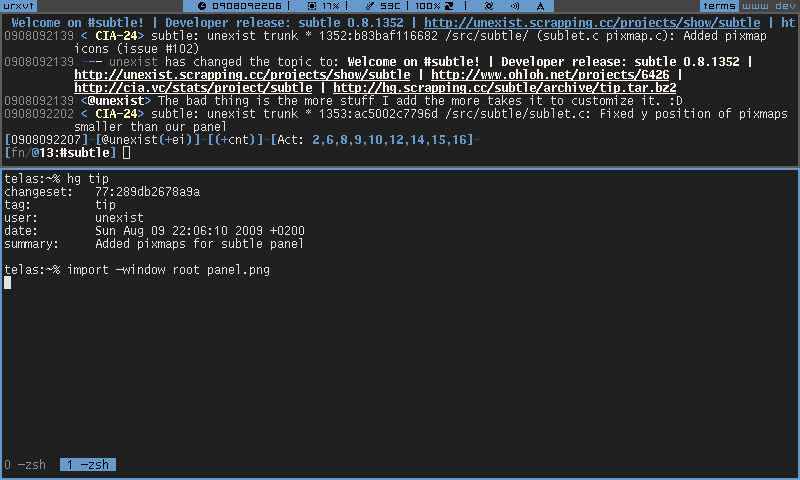
Task: Click the CPU usage icon showing 17%
Action: pos(310,6)
